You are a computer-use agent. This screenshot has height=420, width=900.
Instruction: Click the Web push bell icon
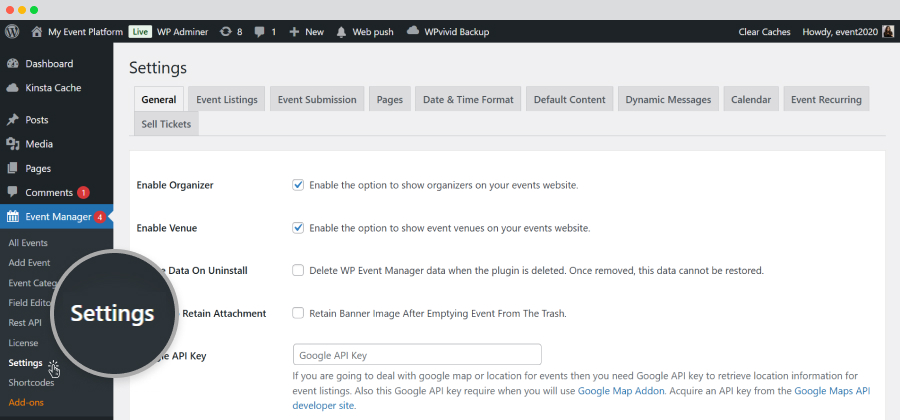pos(342,32)
